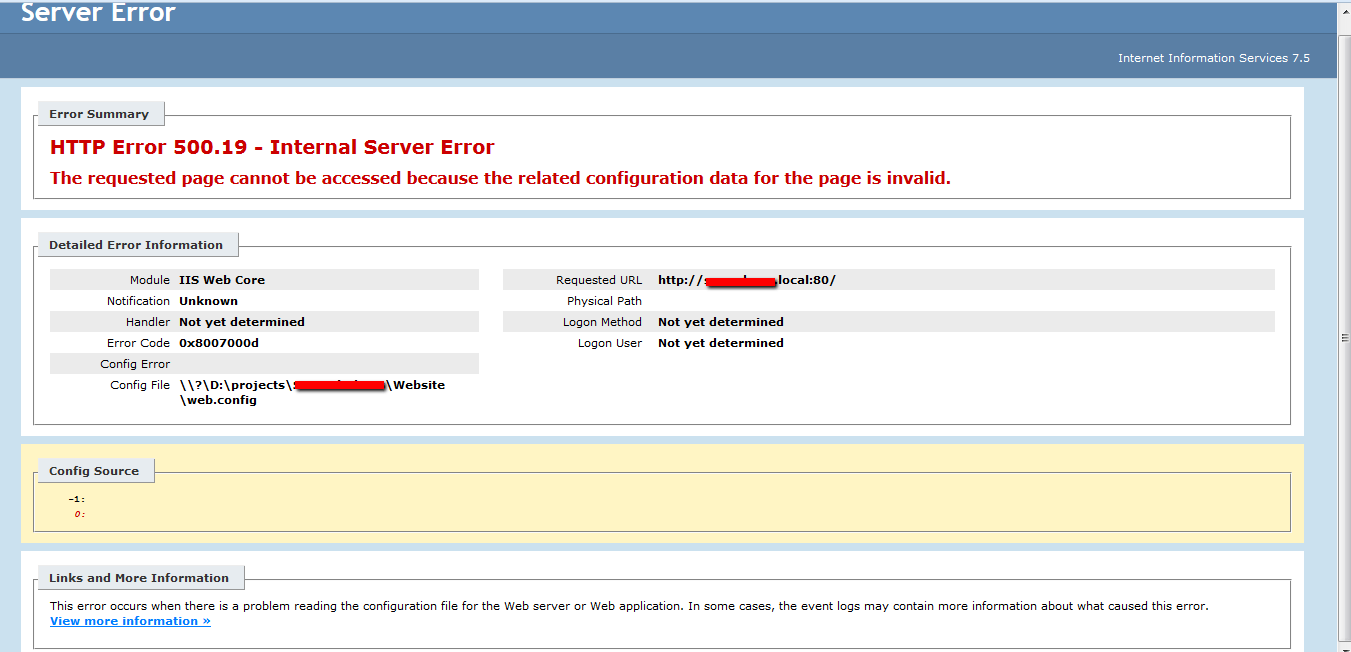Click the Links and More Information label
Viewport: 1351px width, 652px height.
[x=139, y=578]
